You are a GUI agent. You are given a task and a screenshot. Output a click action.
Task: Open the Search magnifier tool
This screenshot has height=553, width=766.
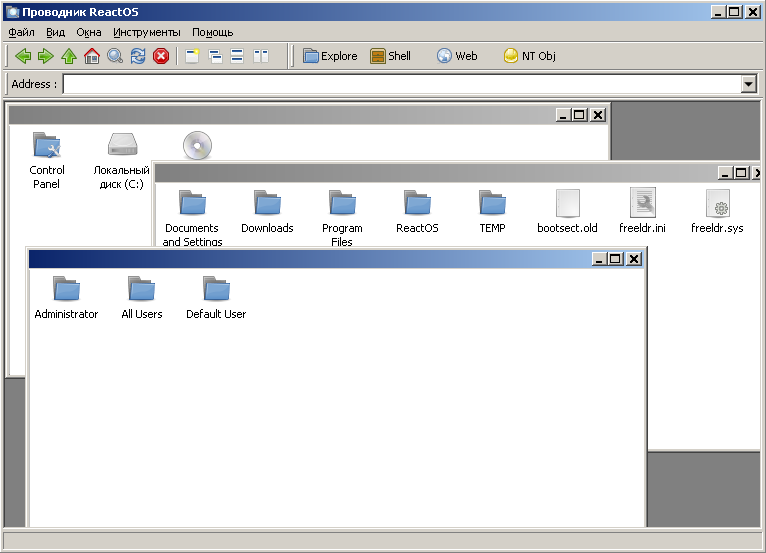115,56
